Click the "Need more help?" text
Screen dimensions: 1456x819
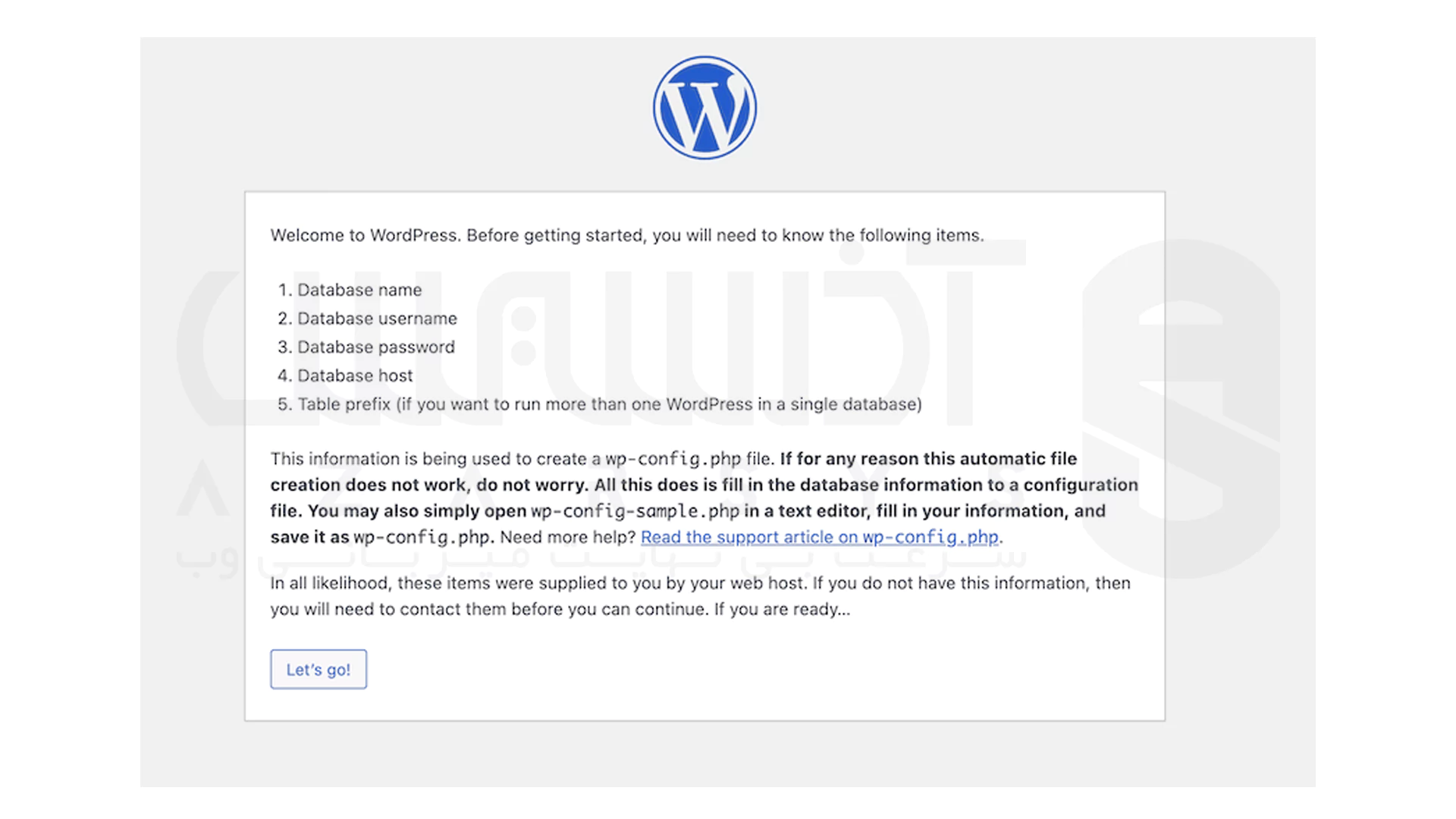coord(567,537)
